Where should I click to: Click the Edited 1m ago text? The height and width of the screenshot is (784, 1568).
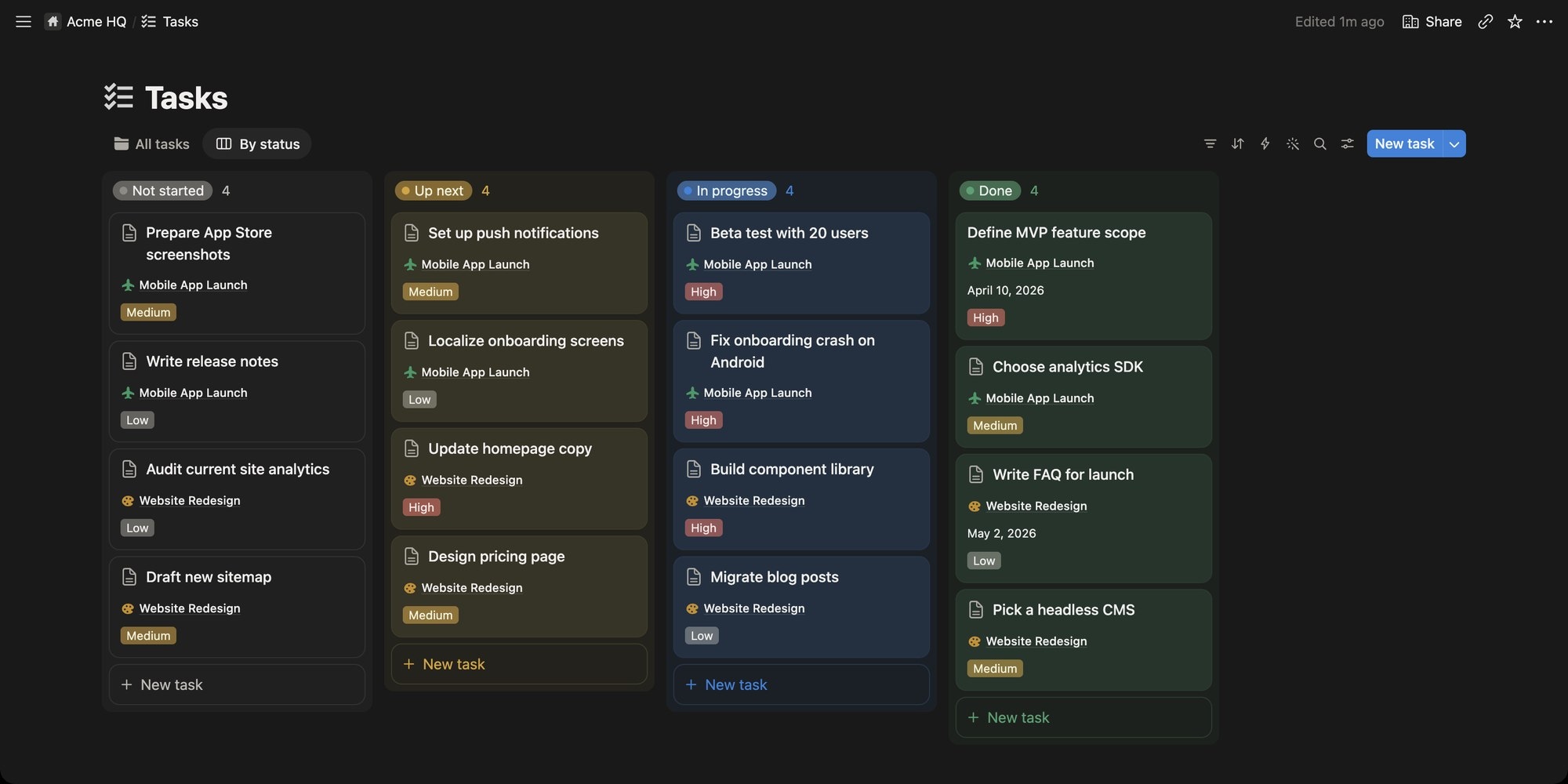(1339, 22)
